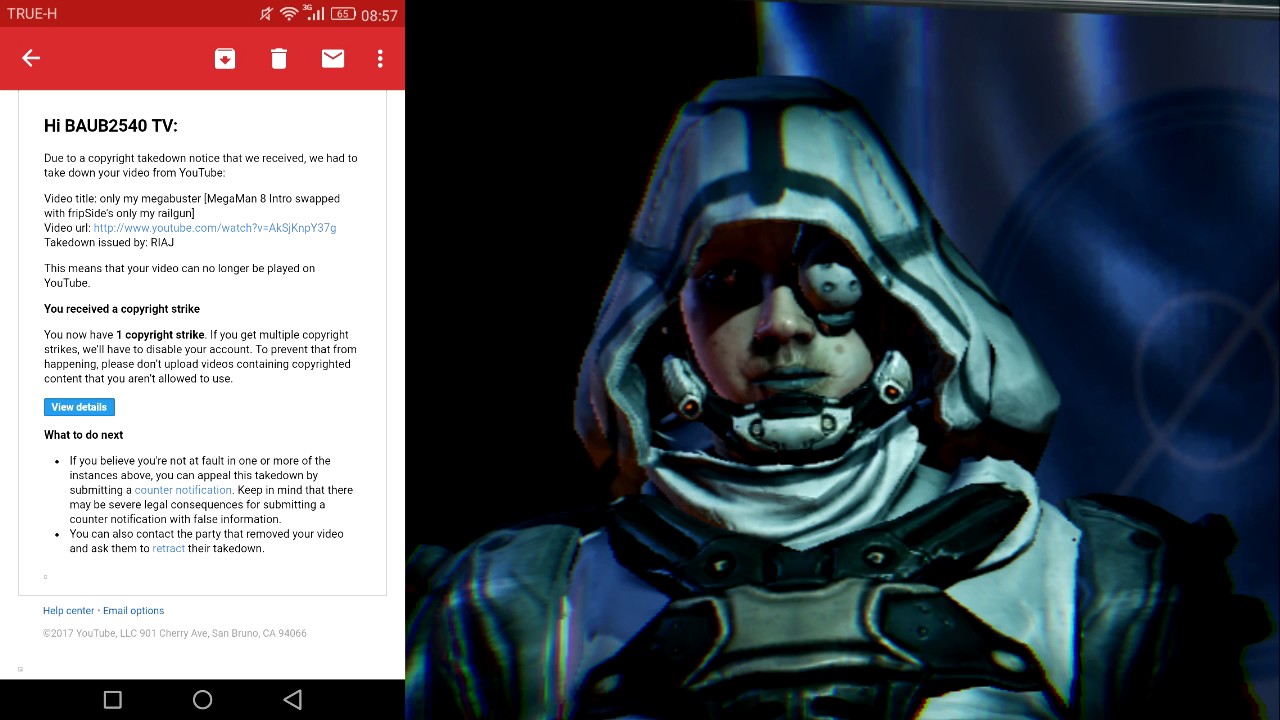Mark email as unread envelope icon
The height and width of the screenshot is (720, 1280).
[x=333, y=59]
